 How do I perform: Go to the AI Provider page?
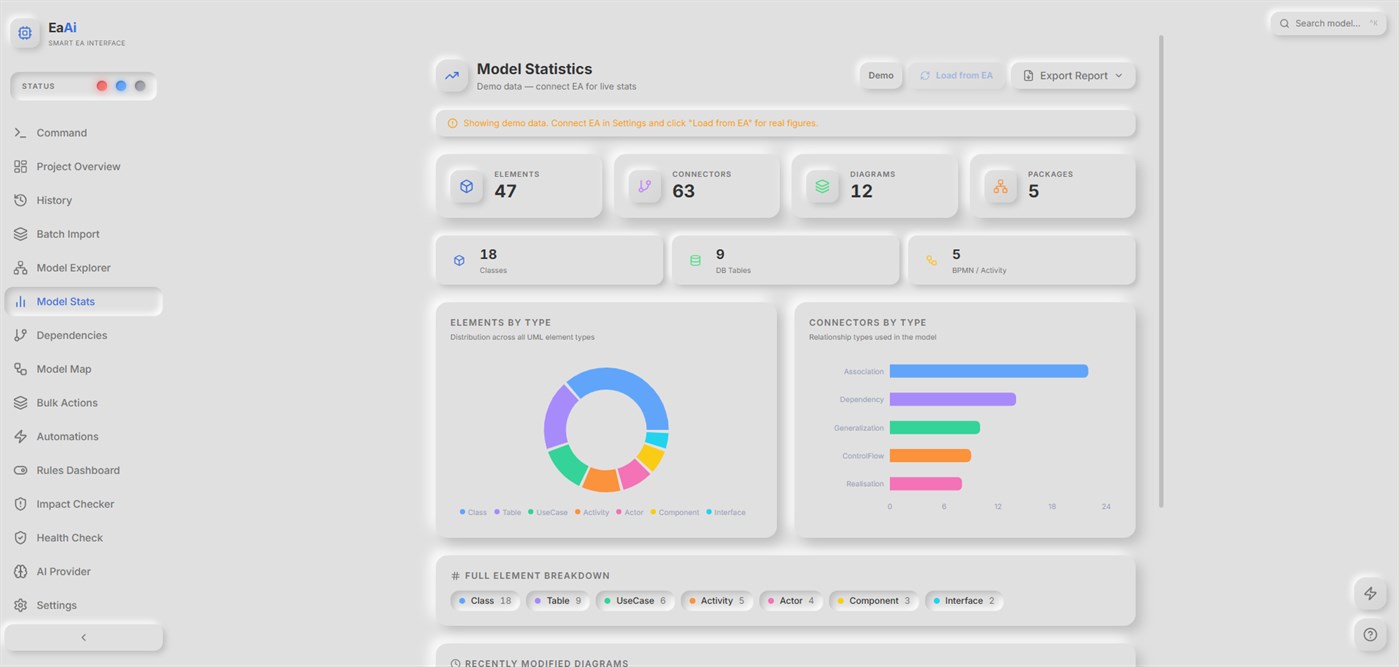(x=84, y=572)
